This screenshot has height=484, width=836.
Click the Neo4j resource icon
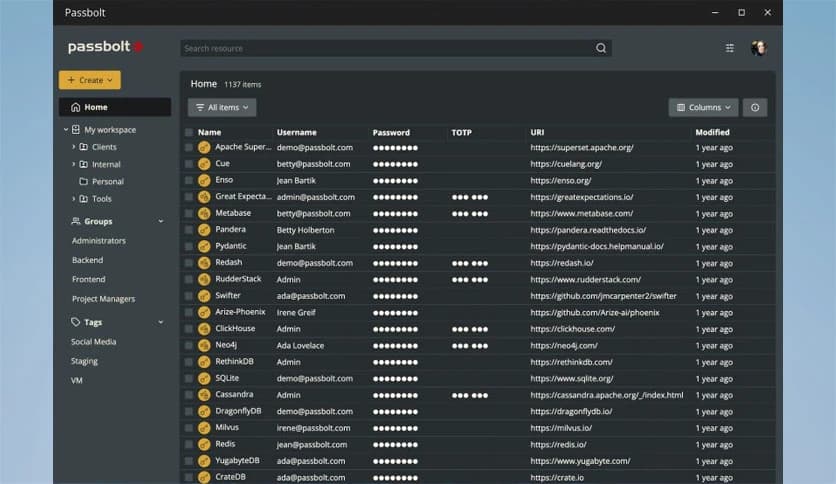click(204, 345)
